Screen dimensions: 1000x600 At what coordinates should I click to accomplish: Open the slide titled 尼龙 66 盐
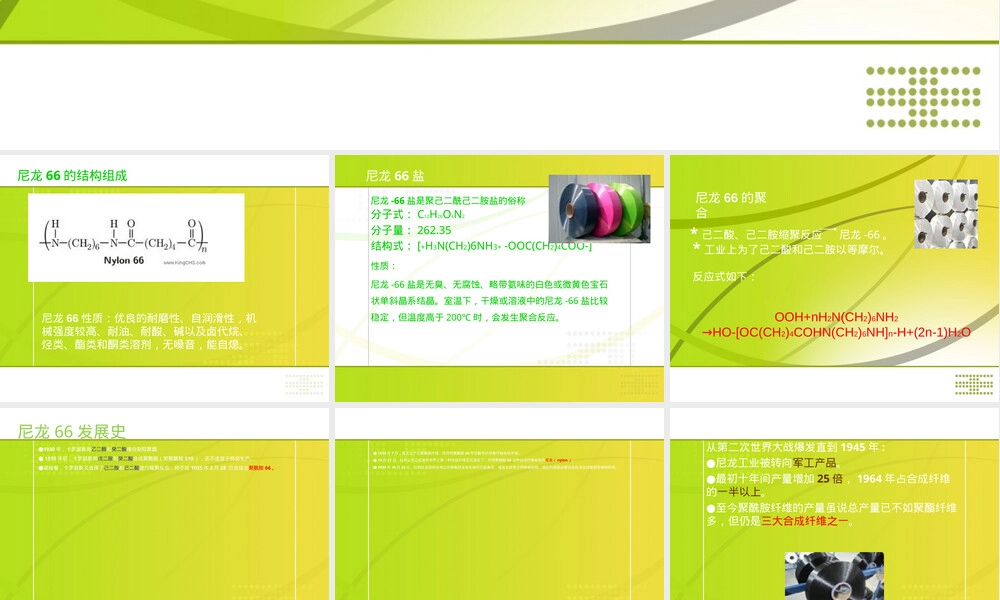point(499,279)
